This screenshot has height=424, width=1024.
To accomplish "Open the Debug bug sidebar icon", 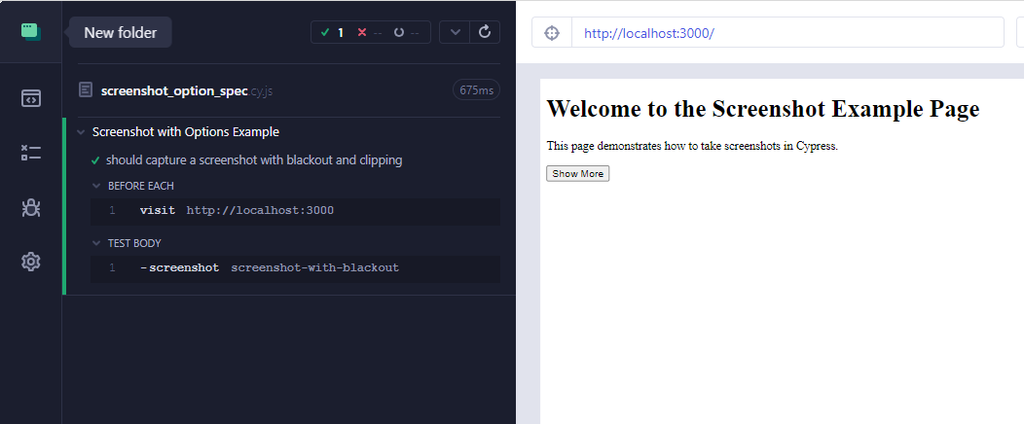I will [x=31, y=208].
